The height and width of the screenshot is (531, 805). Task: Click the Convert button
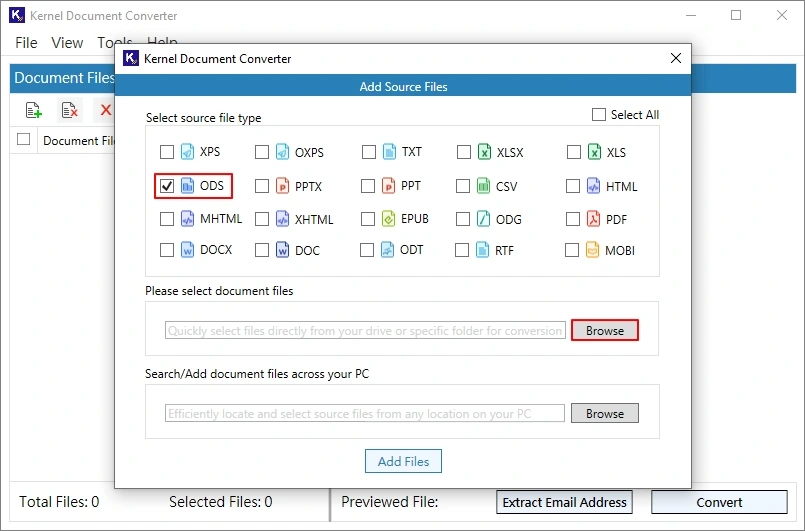[719, 502]
